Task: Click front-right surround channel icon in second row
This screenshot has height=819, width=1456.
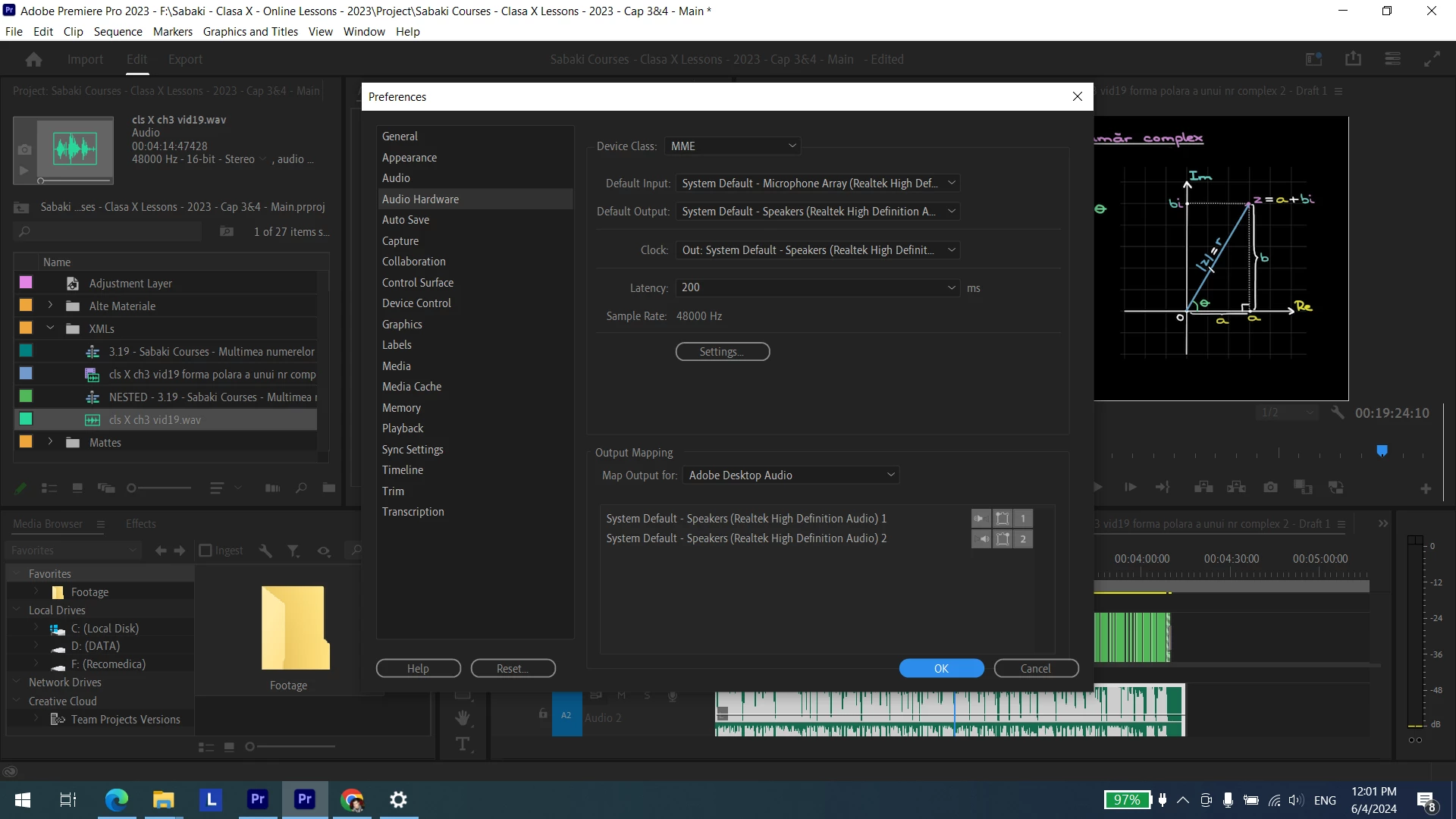Action: click(1003, 539)
